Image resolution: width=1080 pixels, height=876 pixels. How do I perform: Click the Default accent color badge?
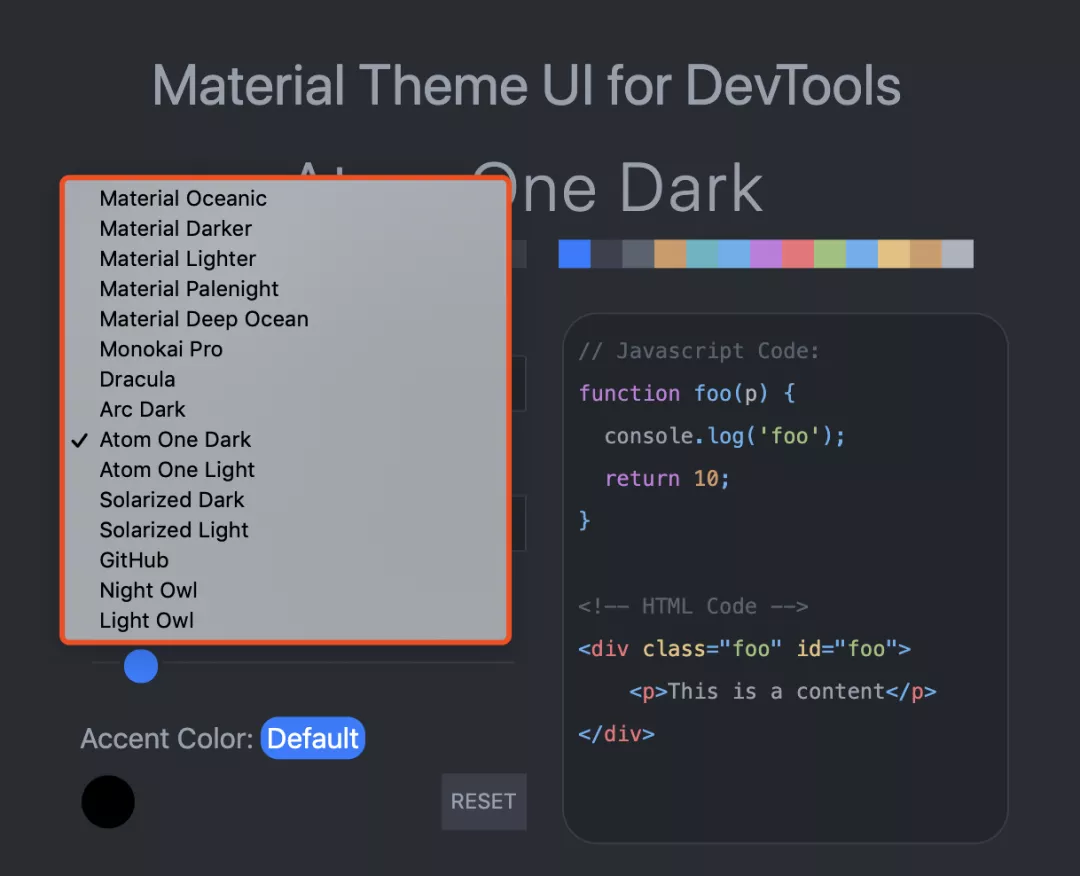(313, 738)
